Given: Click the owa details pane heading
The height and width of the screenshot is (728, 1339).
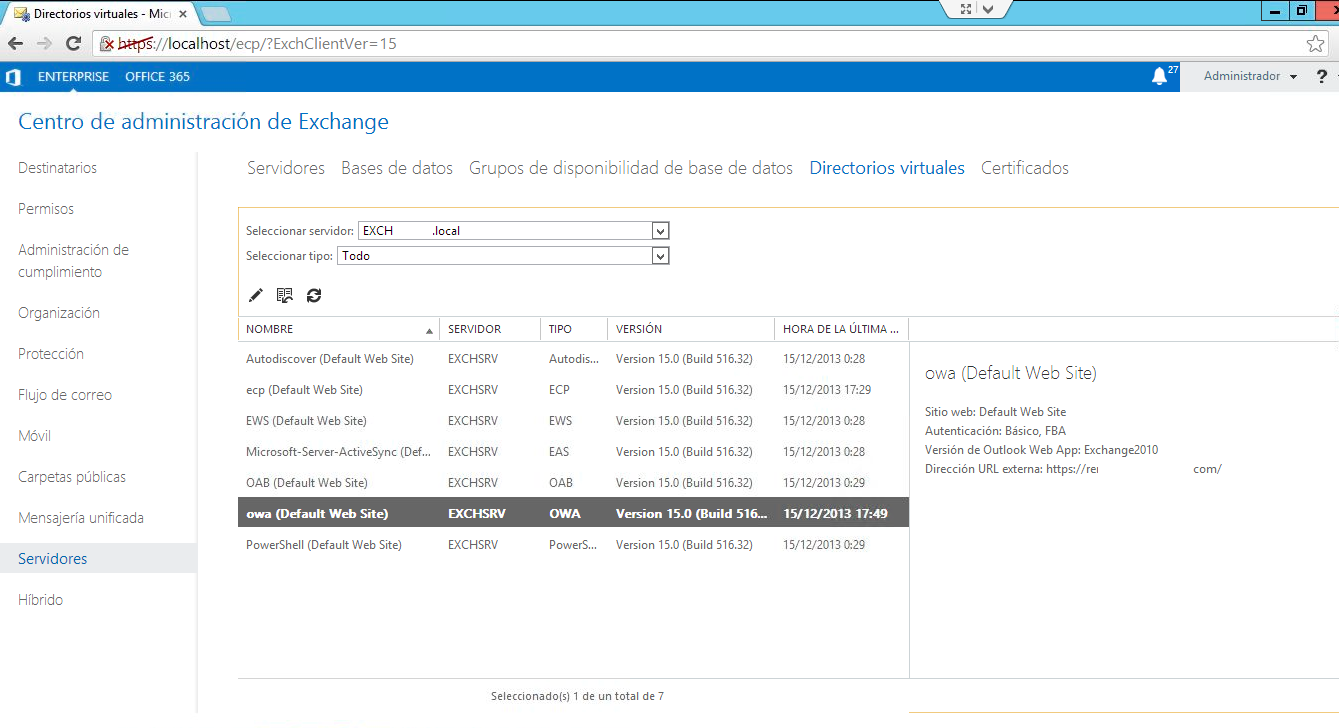Looking at the screenshot, I should click(x=1011, y=373).
